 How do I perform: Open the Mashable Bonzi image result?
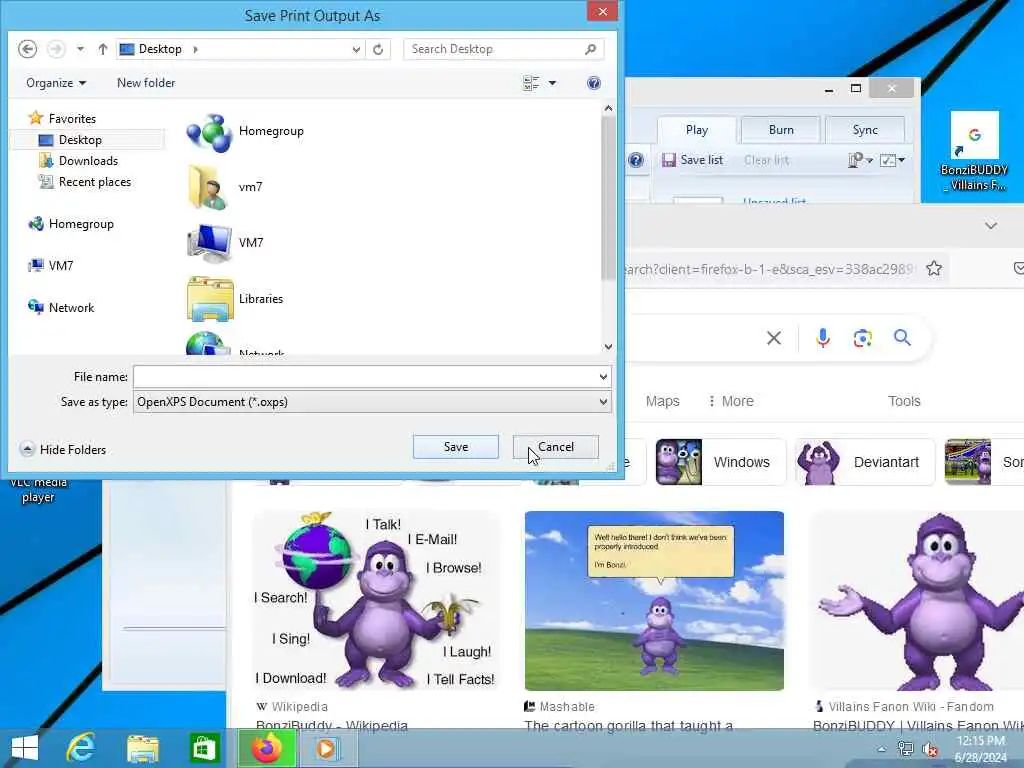(x=654, y=601)
